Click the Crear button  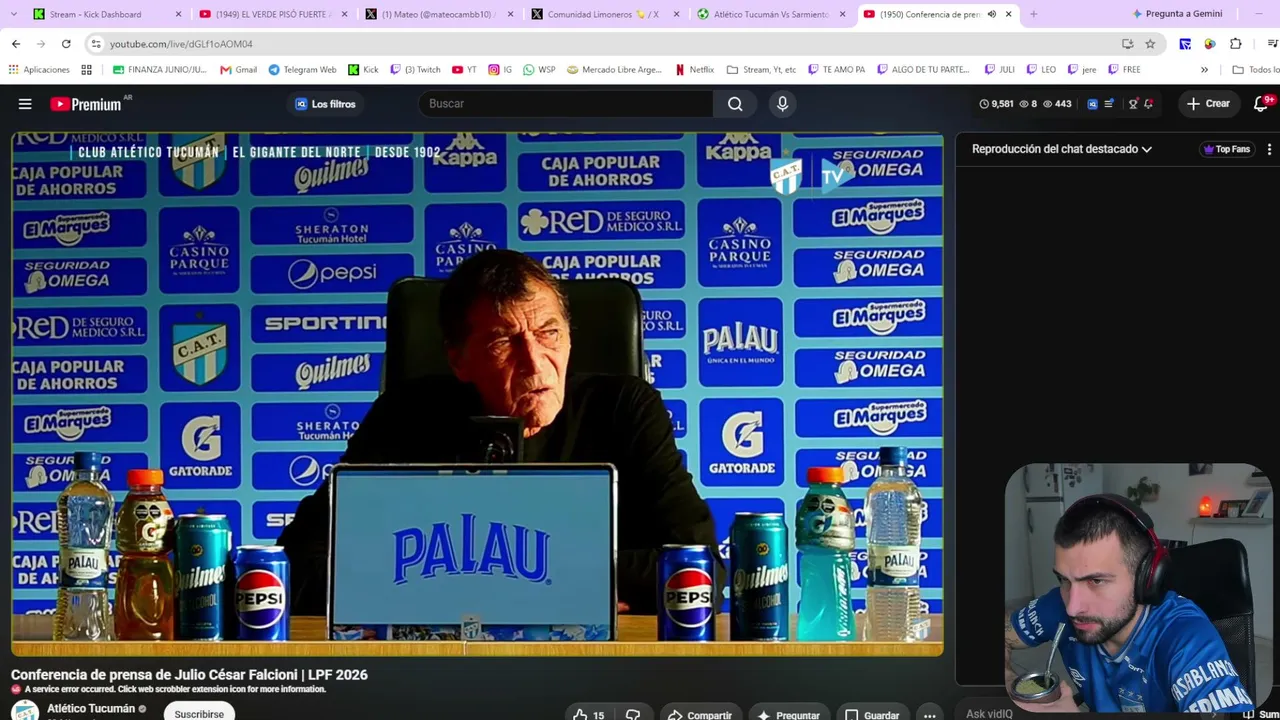[1208, 104]
